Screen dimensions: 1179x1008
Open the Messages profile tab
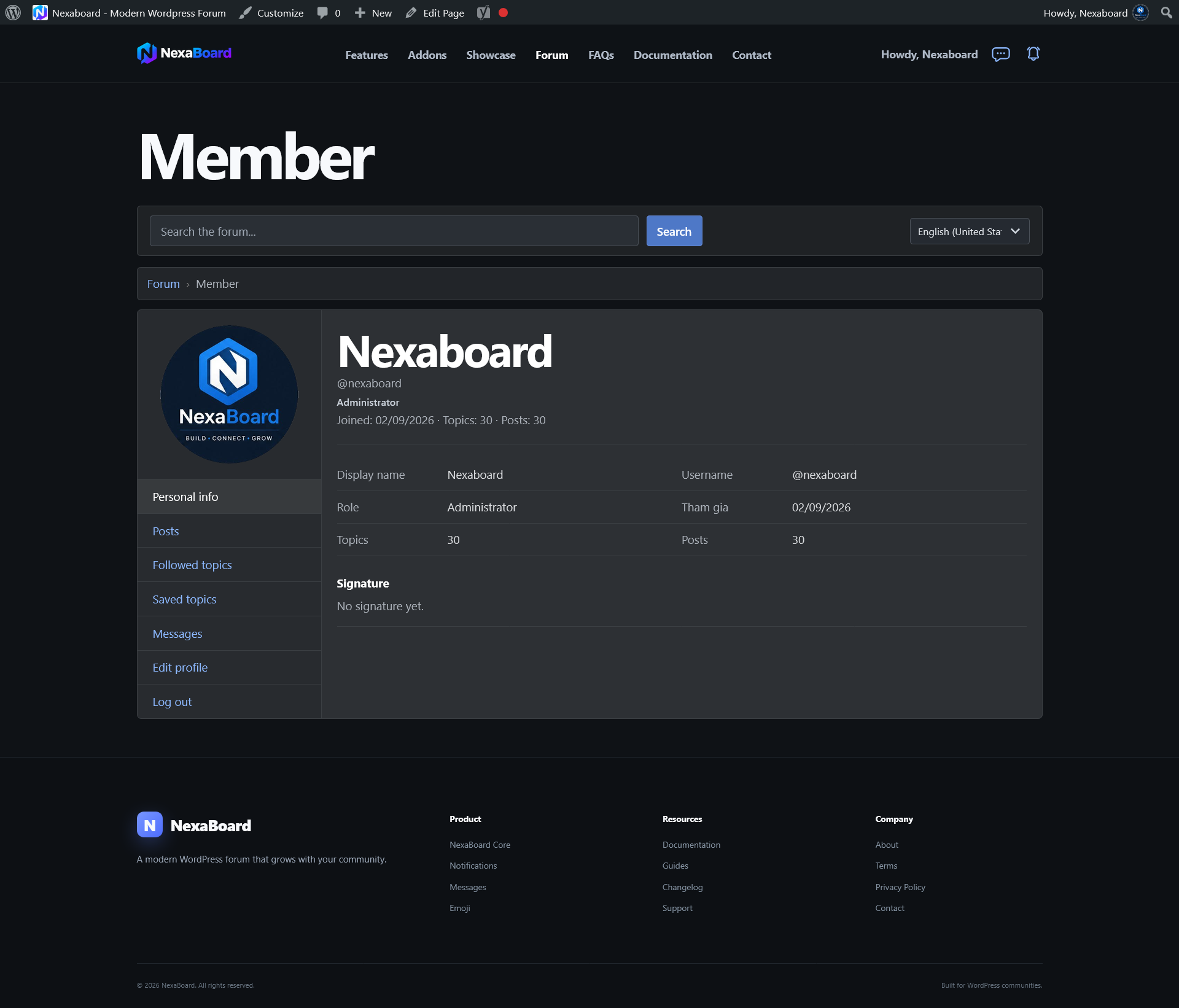coord(229,634)
